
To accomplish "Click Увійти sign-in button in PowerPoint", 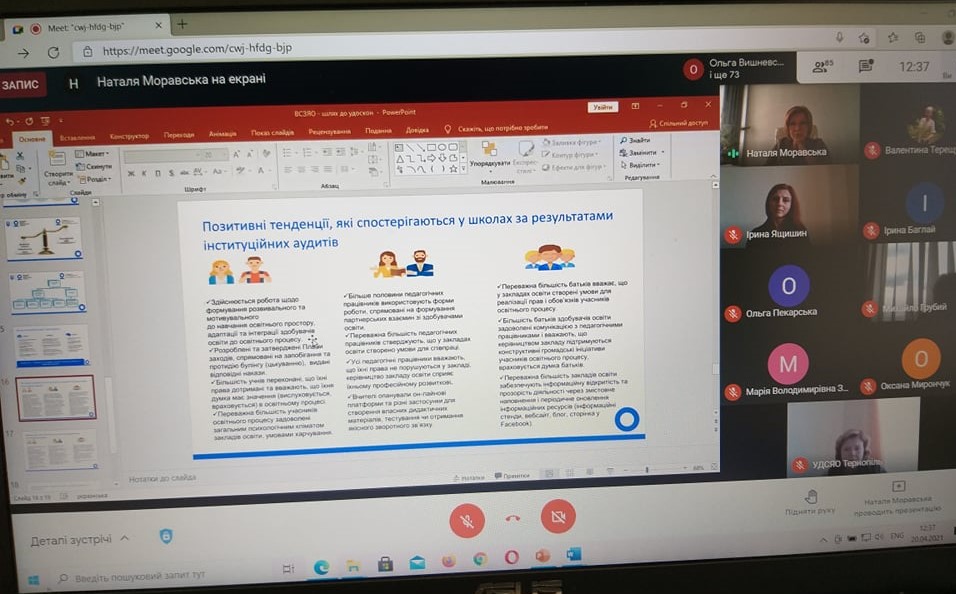I will pos(603,107).
